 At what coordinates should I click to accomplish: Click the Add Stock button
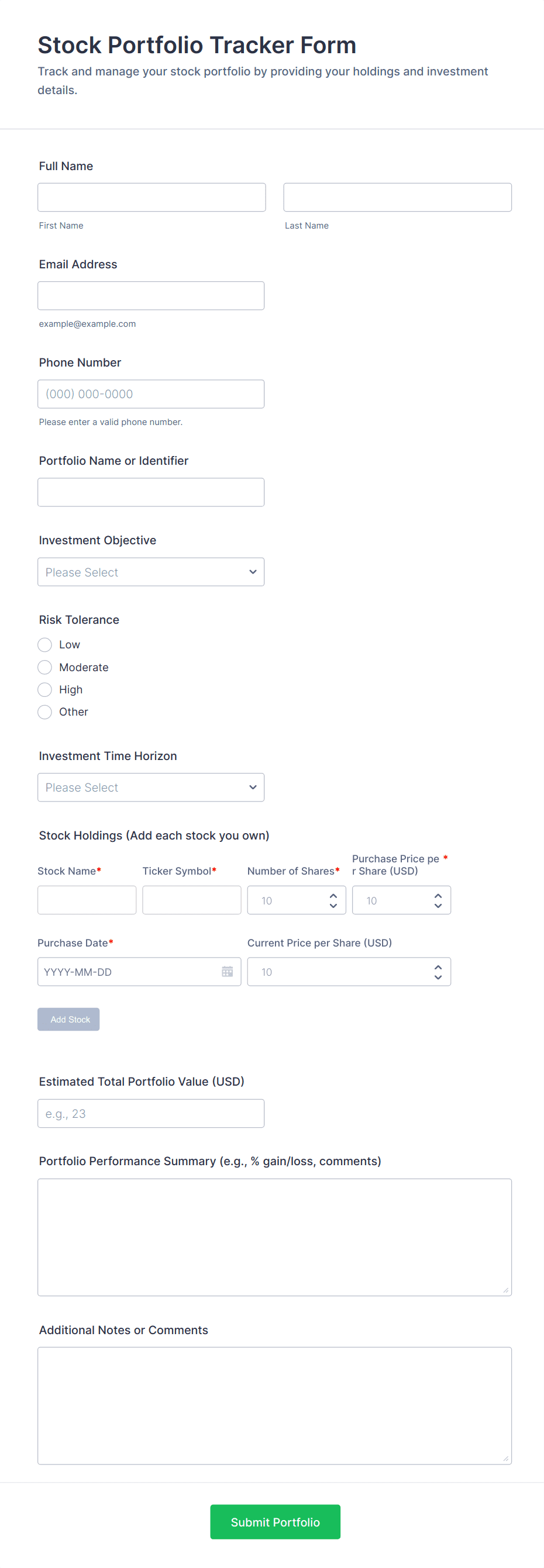point(68,1019)
